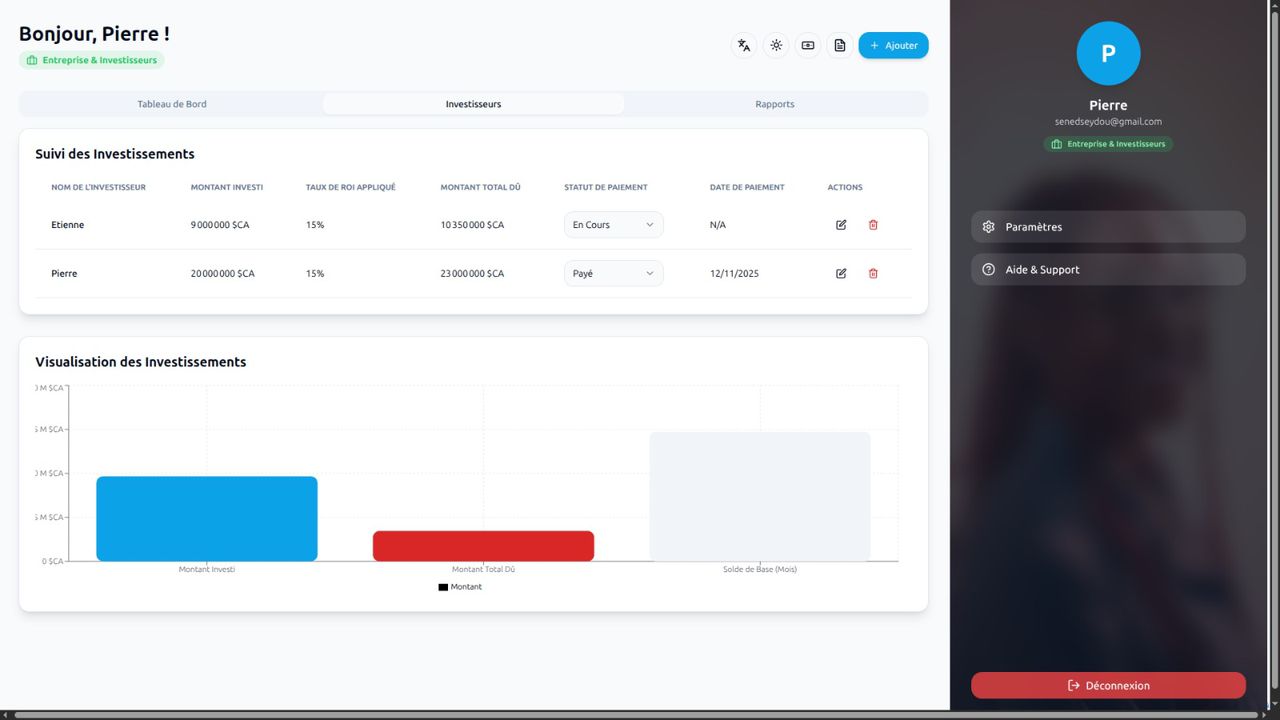This screenshot has width=1280, height=720.
Task: Delete Pierre's investment with trash icon
Action: [873, 273]
